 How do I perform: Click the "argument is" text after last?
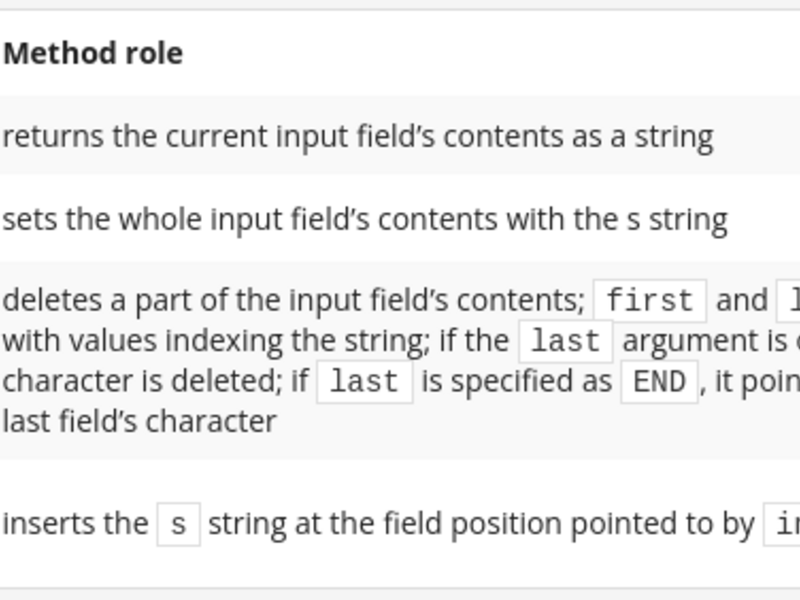[711, 341]
